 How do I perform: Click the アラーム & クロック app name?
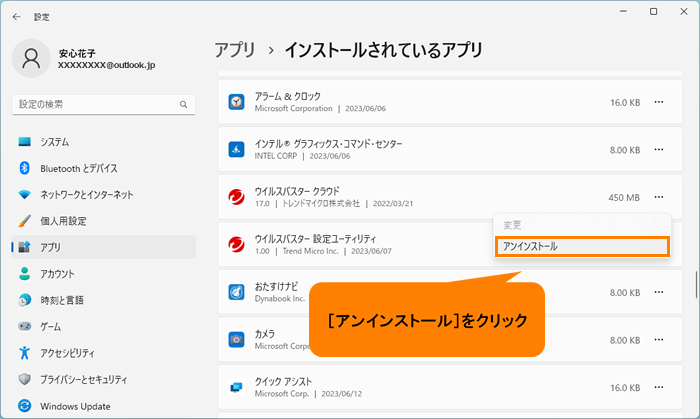288,96
